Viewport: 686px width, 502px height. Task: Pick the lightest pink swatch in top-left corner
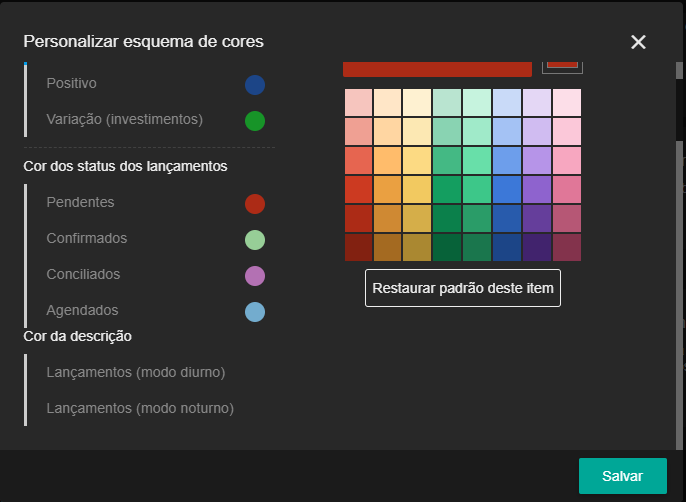coord(359,103)
